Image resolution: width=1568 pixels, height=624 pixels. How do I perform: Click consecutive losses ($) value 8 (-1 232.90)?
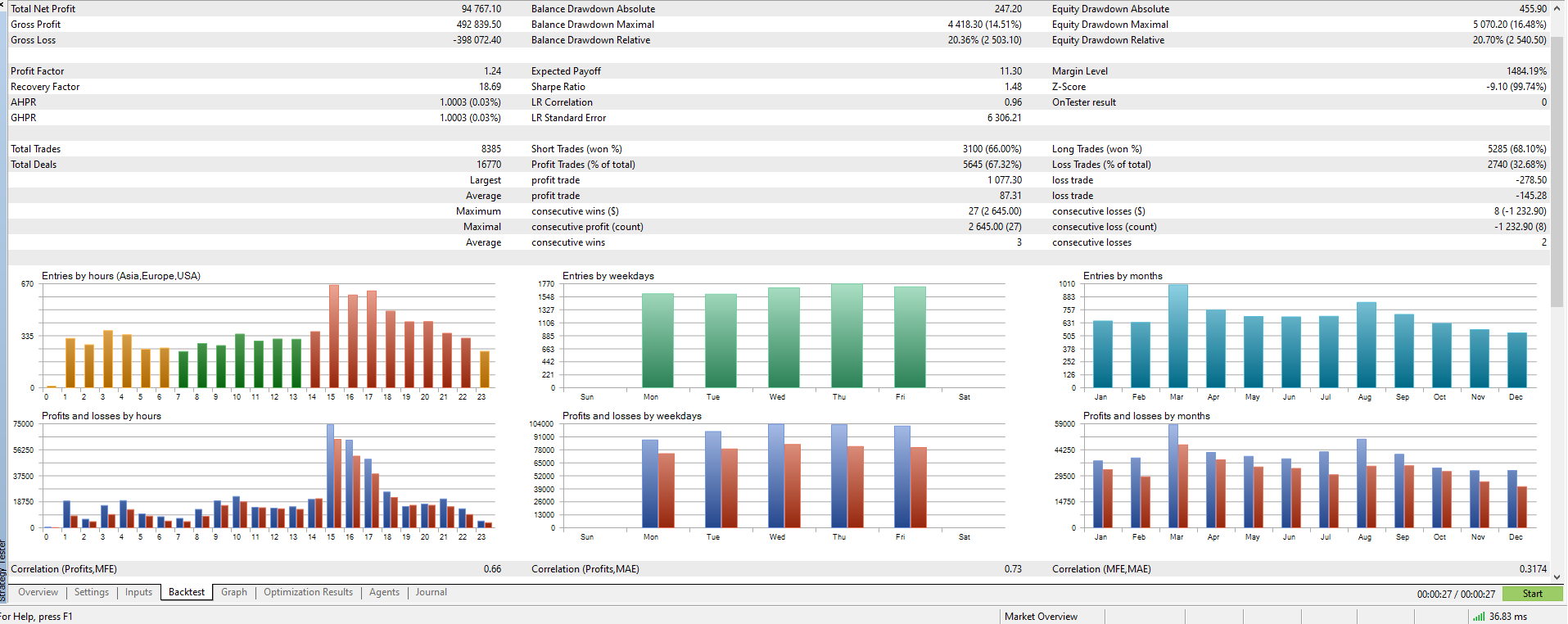[1520, 211]
